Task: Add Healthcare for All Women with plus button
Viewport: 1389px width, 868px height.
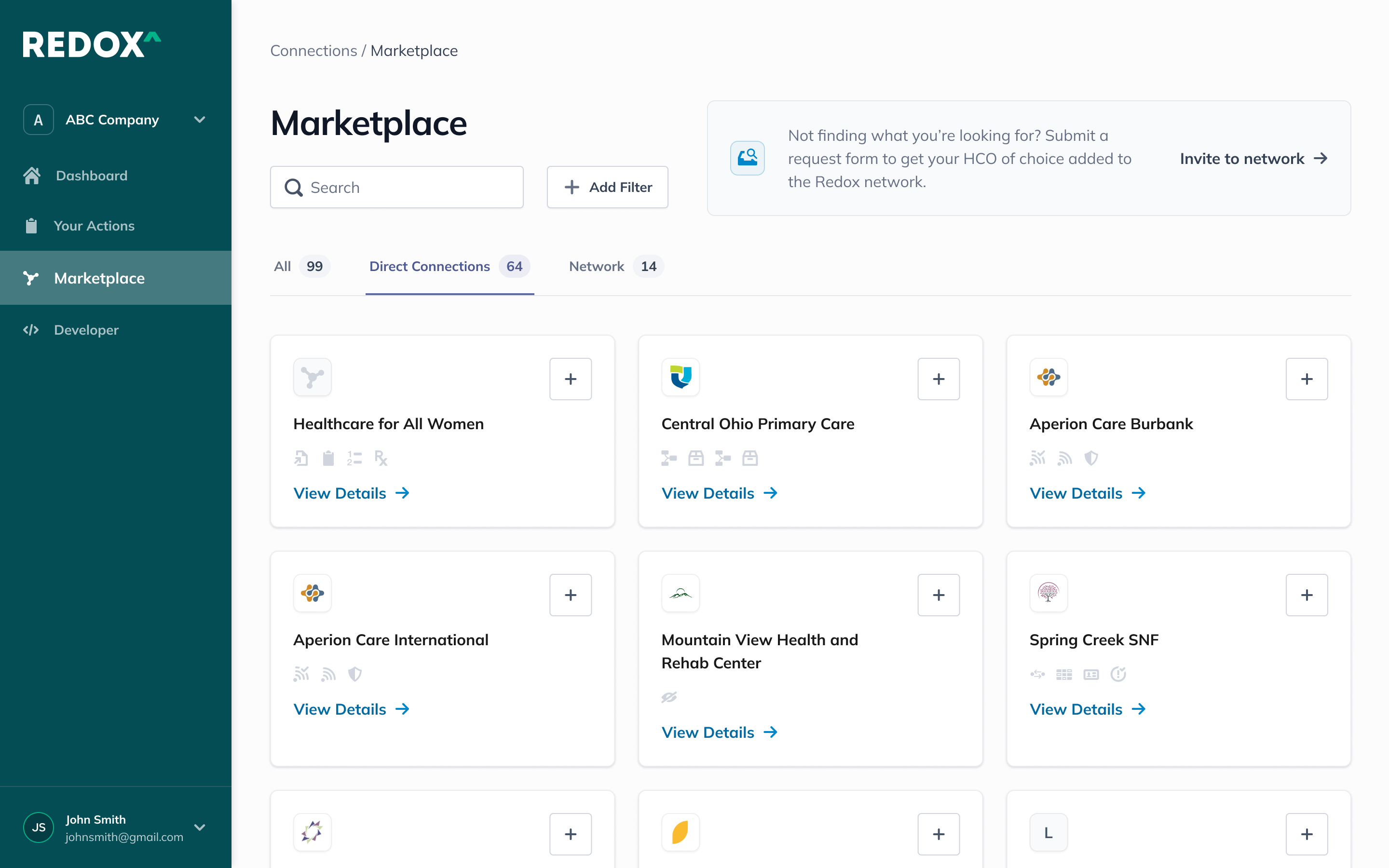Action: (x=571, y=379)
